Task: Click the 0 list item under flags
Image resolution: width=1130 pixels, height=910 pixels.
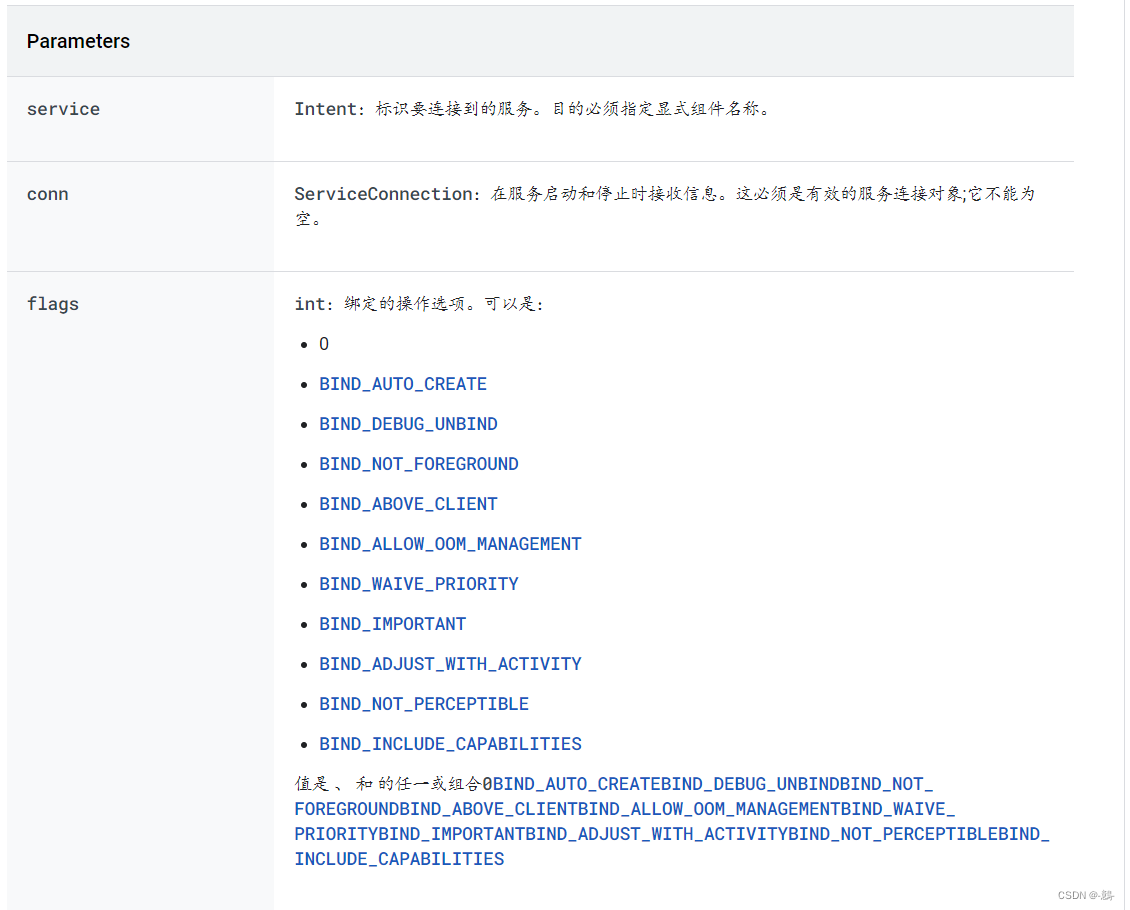Action: 323,344
